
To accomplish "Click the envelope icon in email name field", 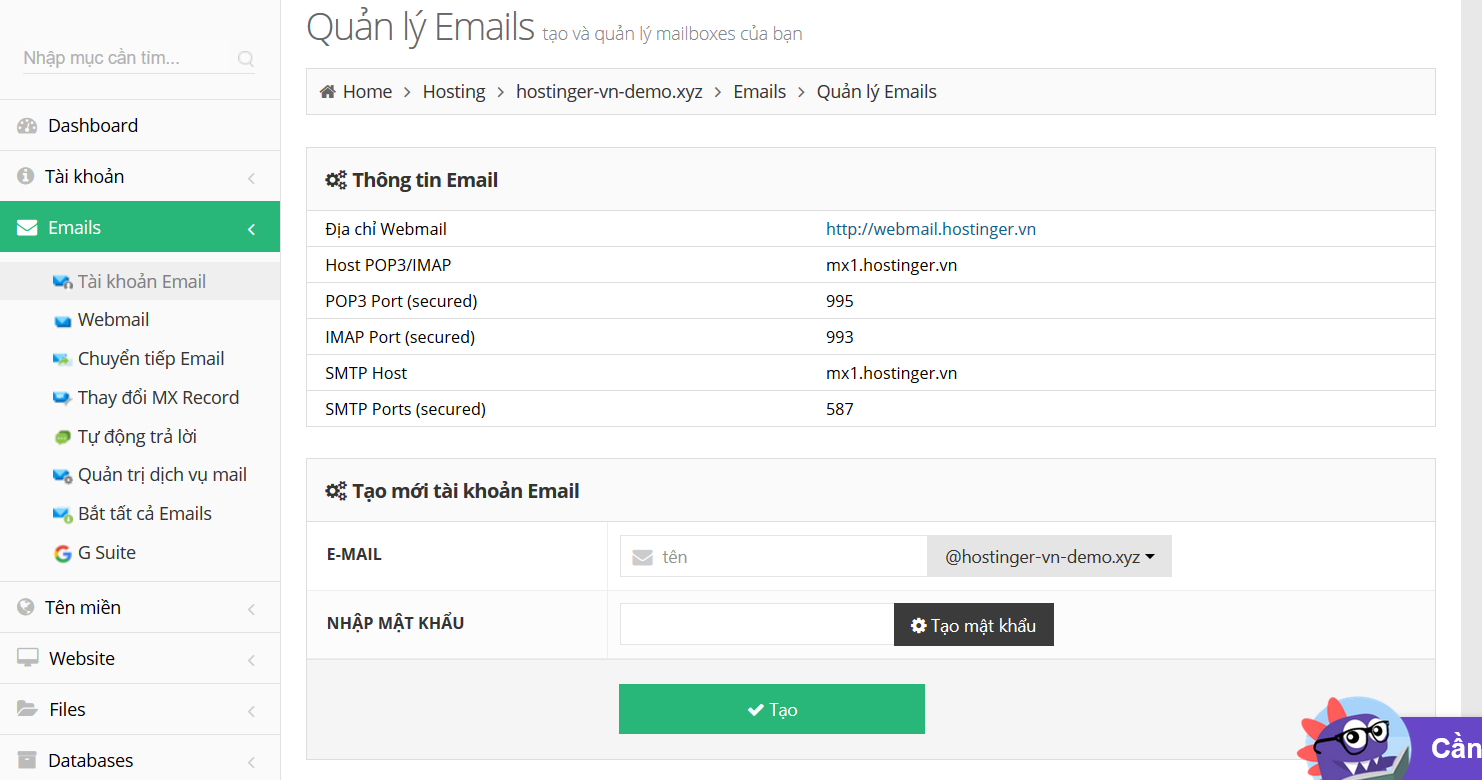I will 643,557.
